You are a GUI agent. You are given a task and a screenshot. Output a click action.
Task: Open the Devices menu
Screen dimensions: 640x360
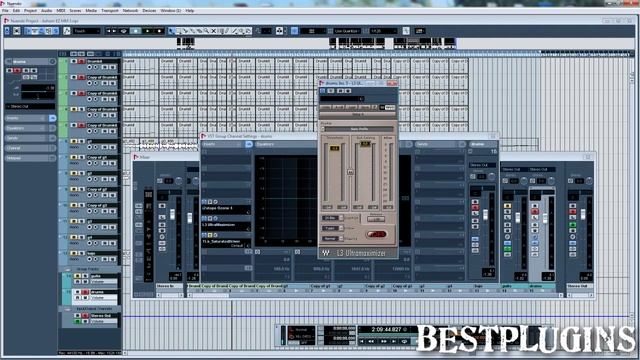(149, 11)
